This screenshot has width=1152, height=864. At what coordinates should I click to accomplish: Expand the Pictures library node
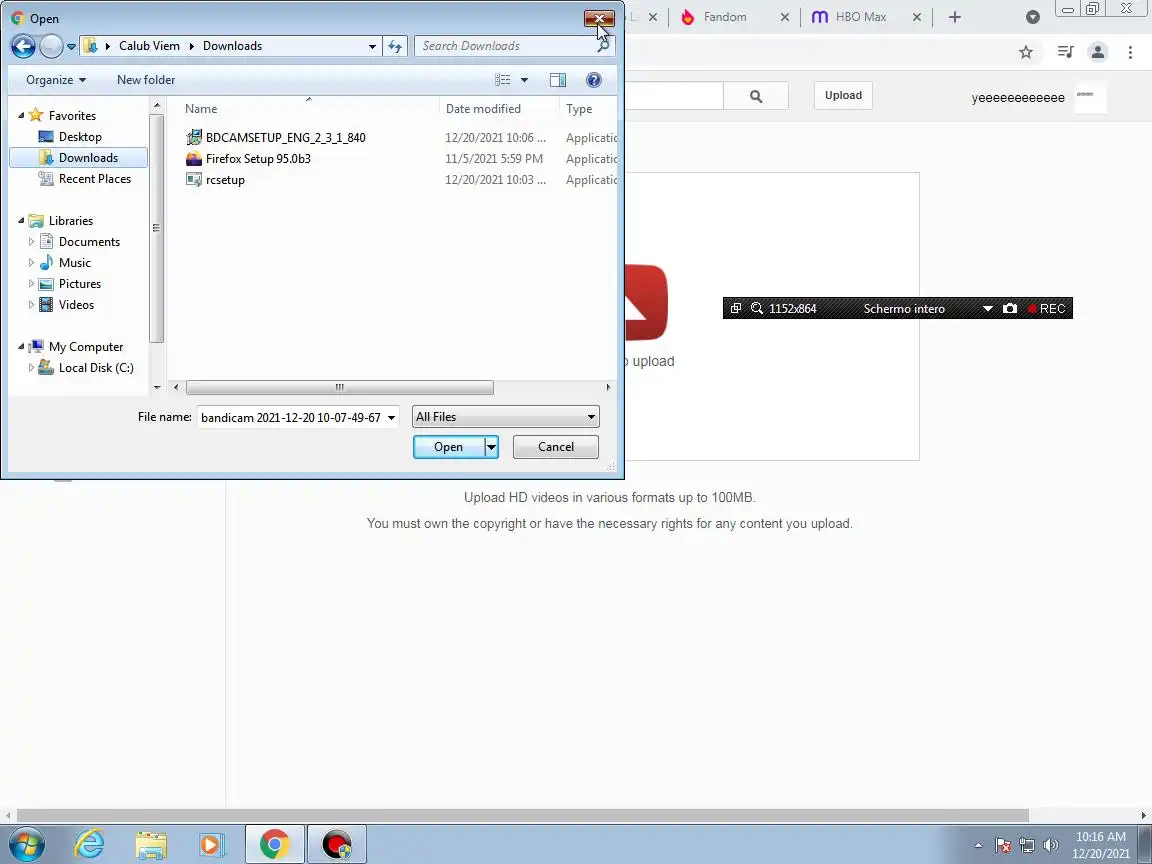tap(31, 284)
